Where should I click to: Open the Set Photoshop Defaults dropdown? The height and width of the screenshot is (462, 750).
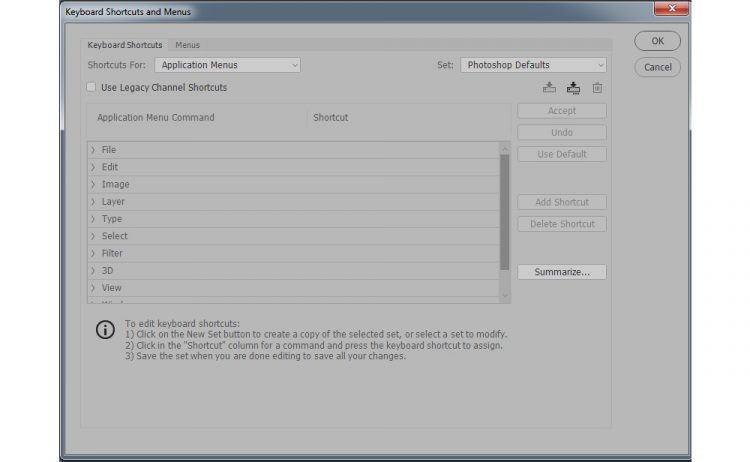(533, 65)
